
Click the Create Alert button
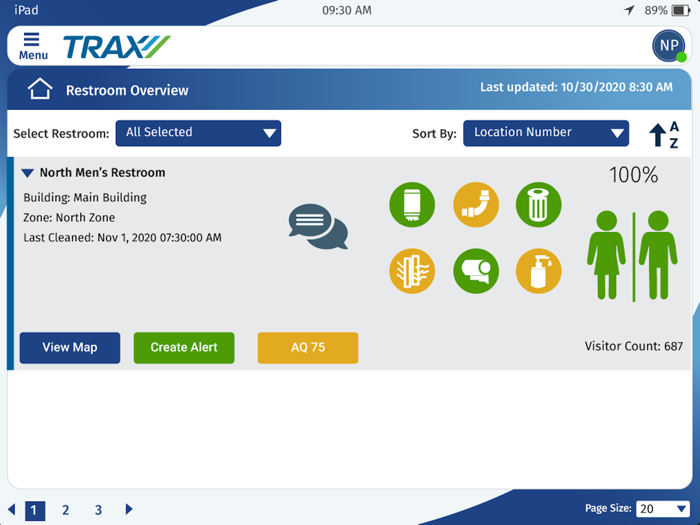(184, 347)
